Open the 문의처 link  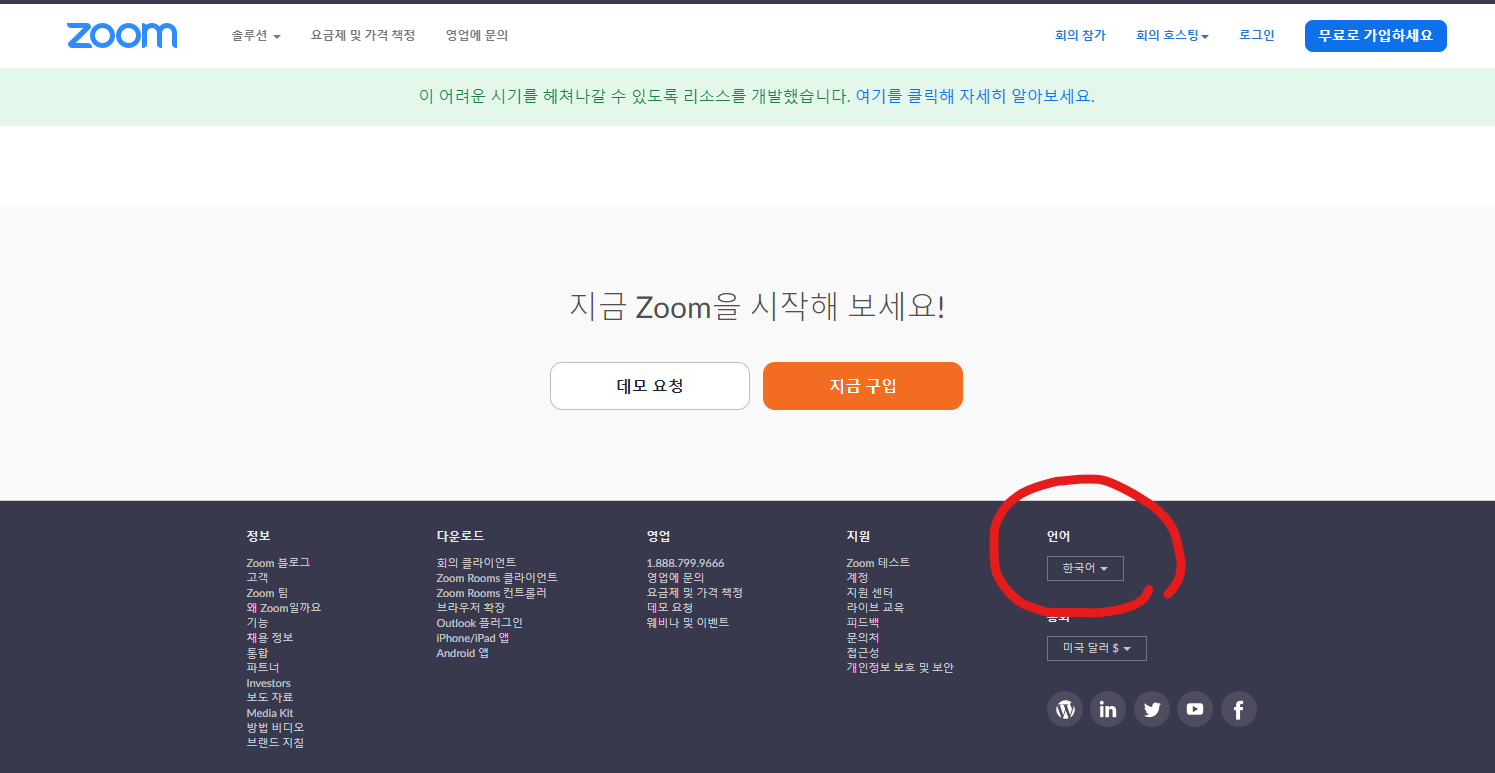click(863, 638)
